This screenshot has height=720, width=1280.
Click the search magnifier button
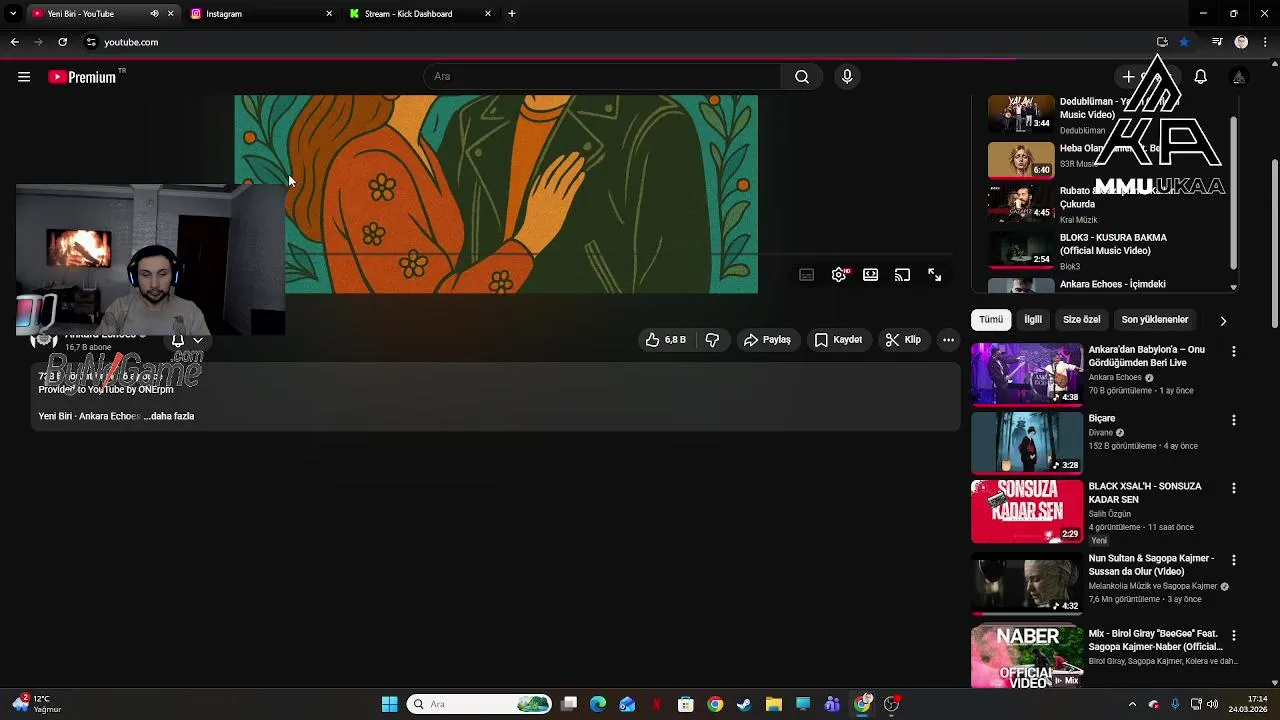802,77
